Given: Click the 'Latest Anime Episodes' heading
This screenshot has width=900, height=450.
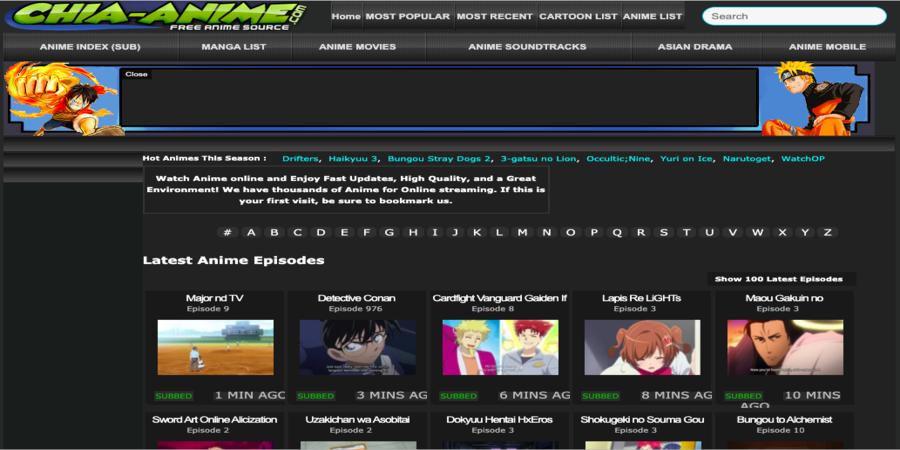Looking at the screenshot, I should pos(234,261).
